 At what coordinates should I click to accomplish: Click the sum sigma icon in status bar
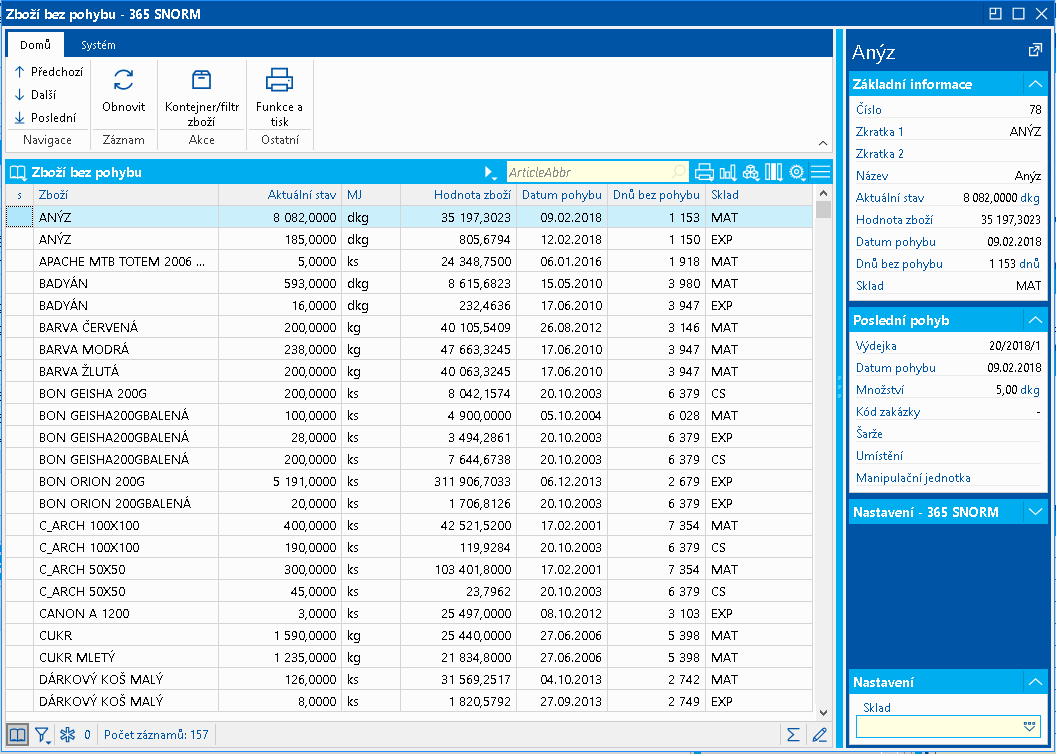(793, 735)
